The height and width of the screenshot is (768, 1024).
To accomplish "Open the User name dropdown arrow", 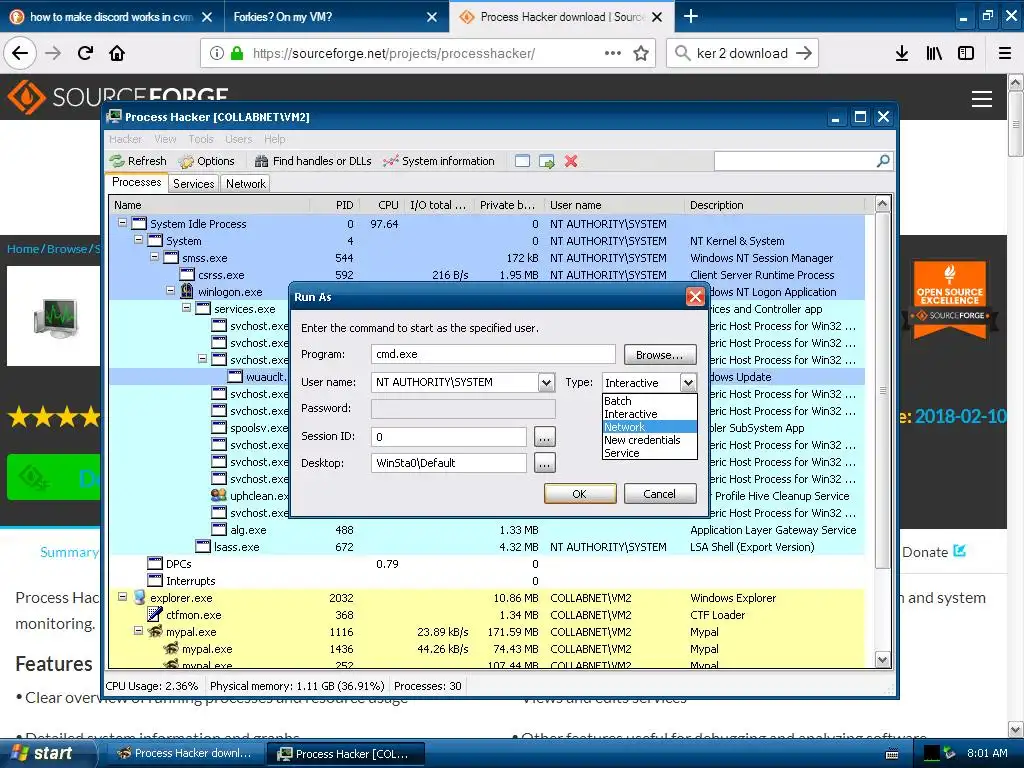I will tap(547, 383).
